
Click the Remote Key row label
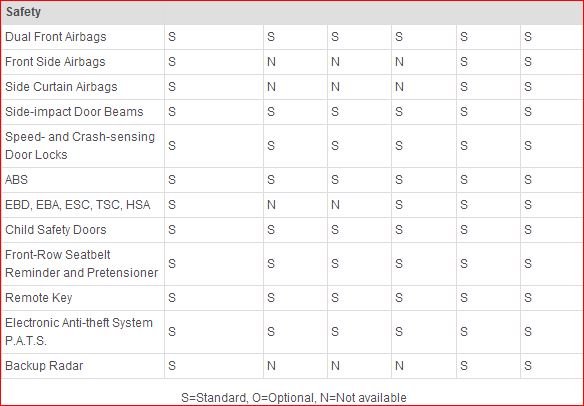point(39,298)
